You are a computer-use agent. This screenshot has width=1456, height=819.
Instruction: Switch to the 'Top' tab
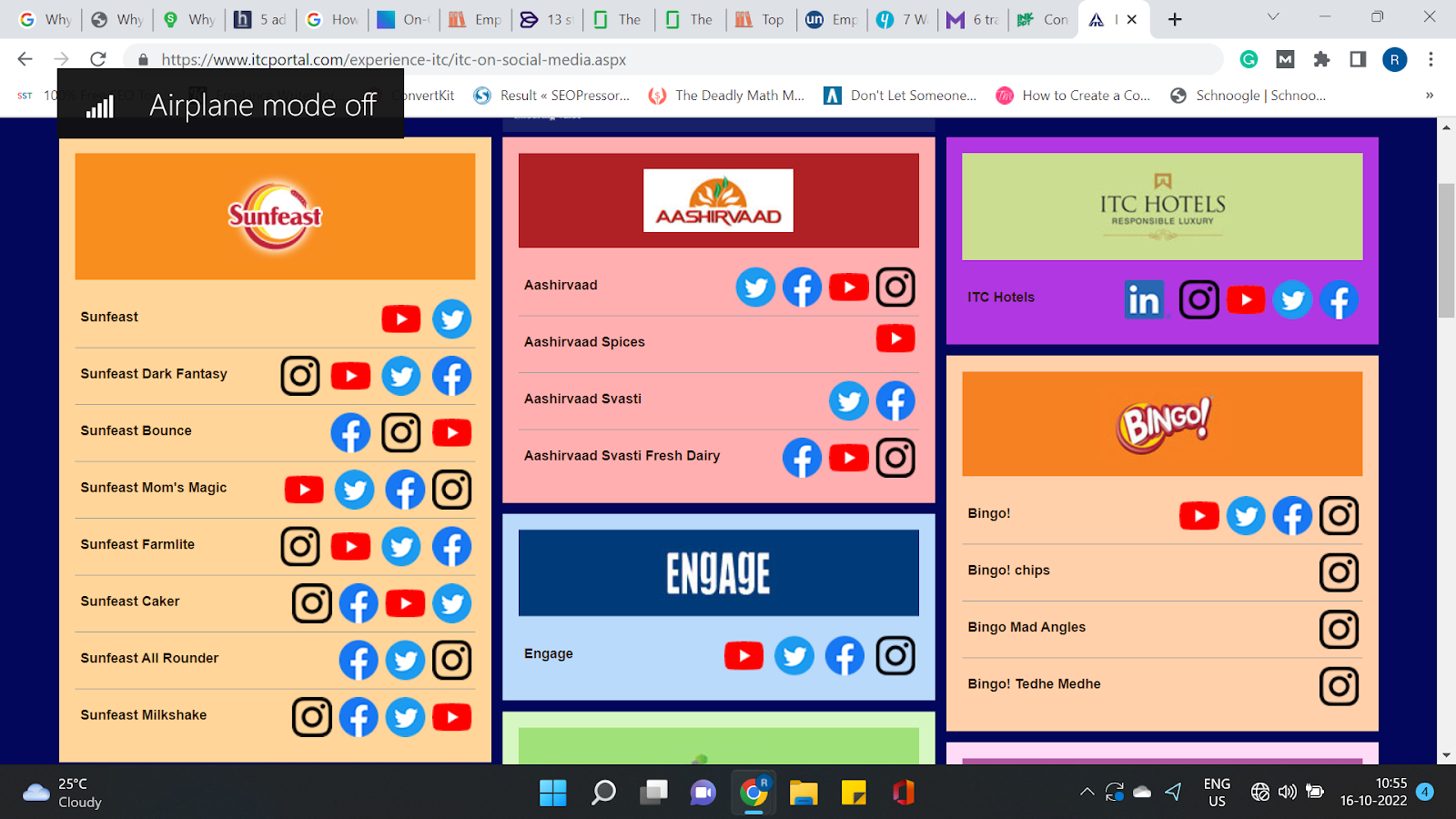[x=761, y=19]
